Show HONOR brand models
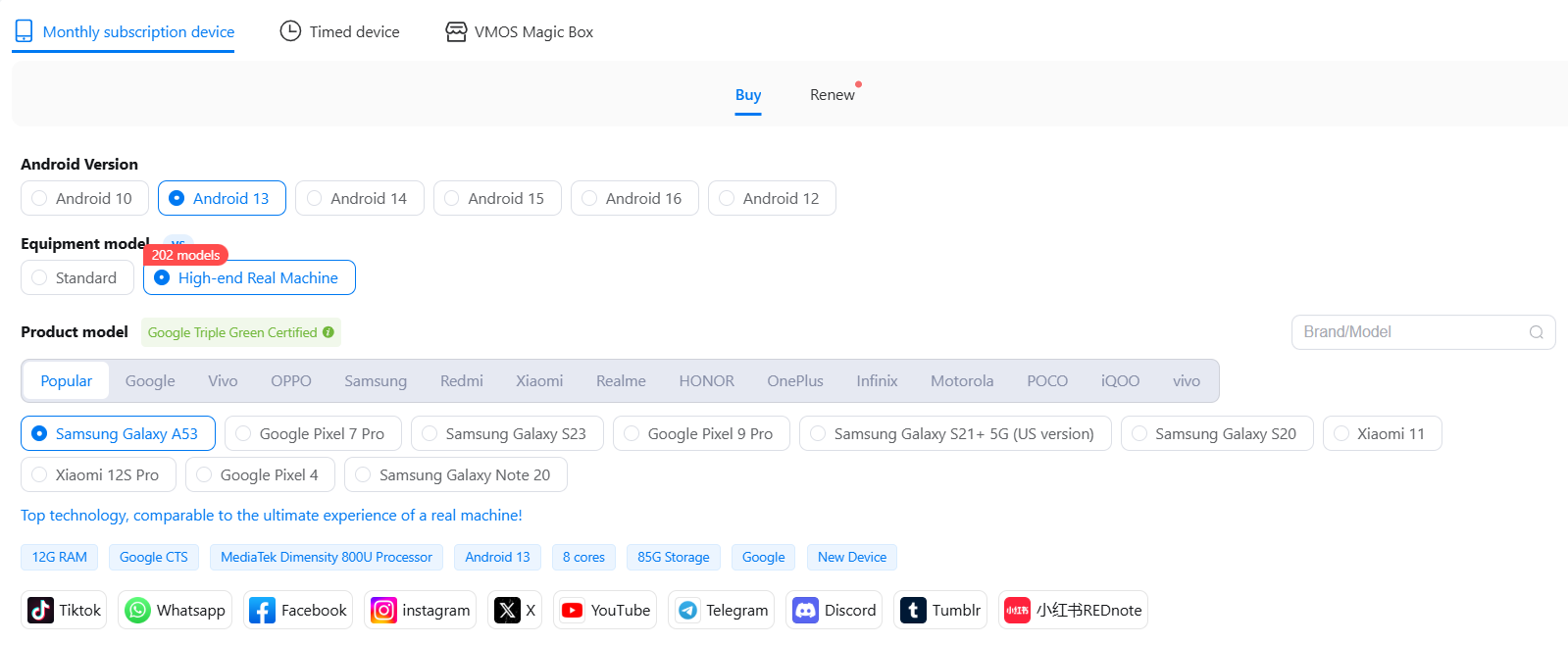 point(707,380)
